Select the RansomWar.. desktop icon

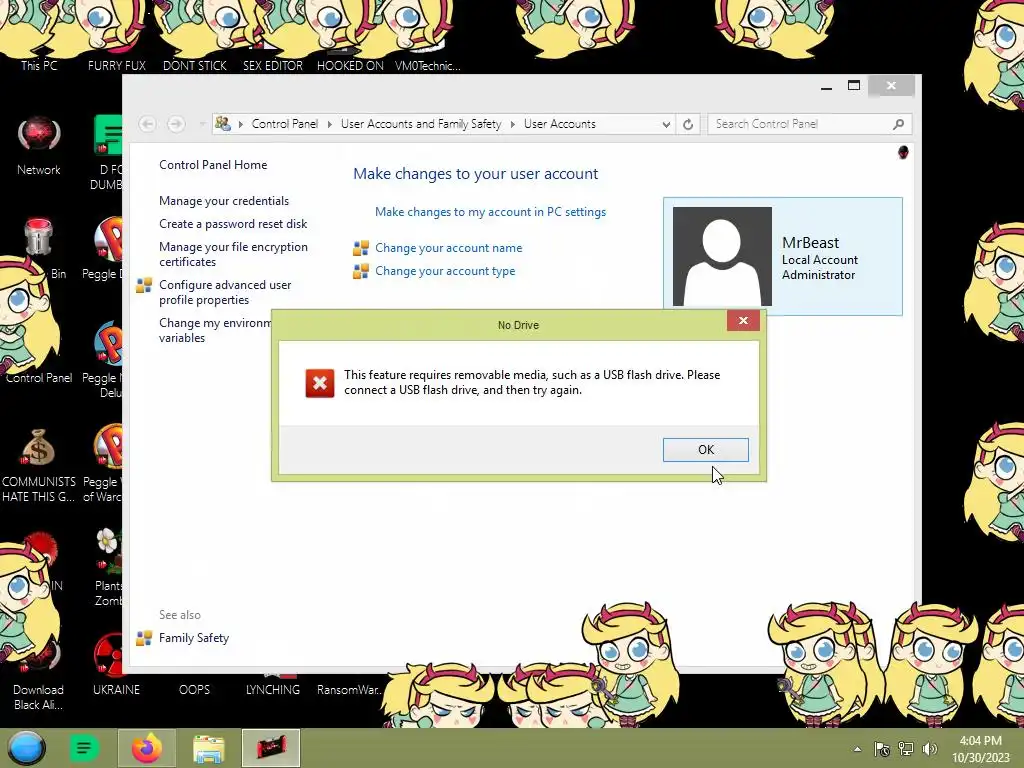(349, 689)
